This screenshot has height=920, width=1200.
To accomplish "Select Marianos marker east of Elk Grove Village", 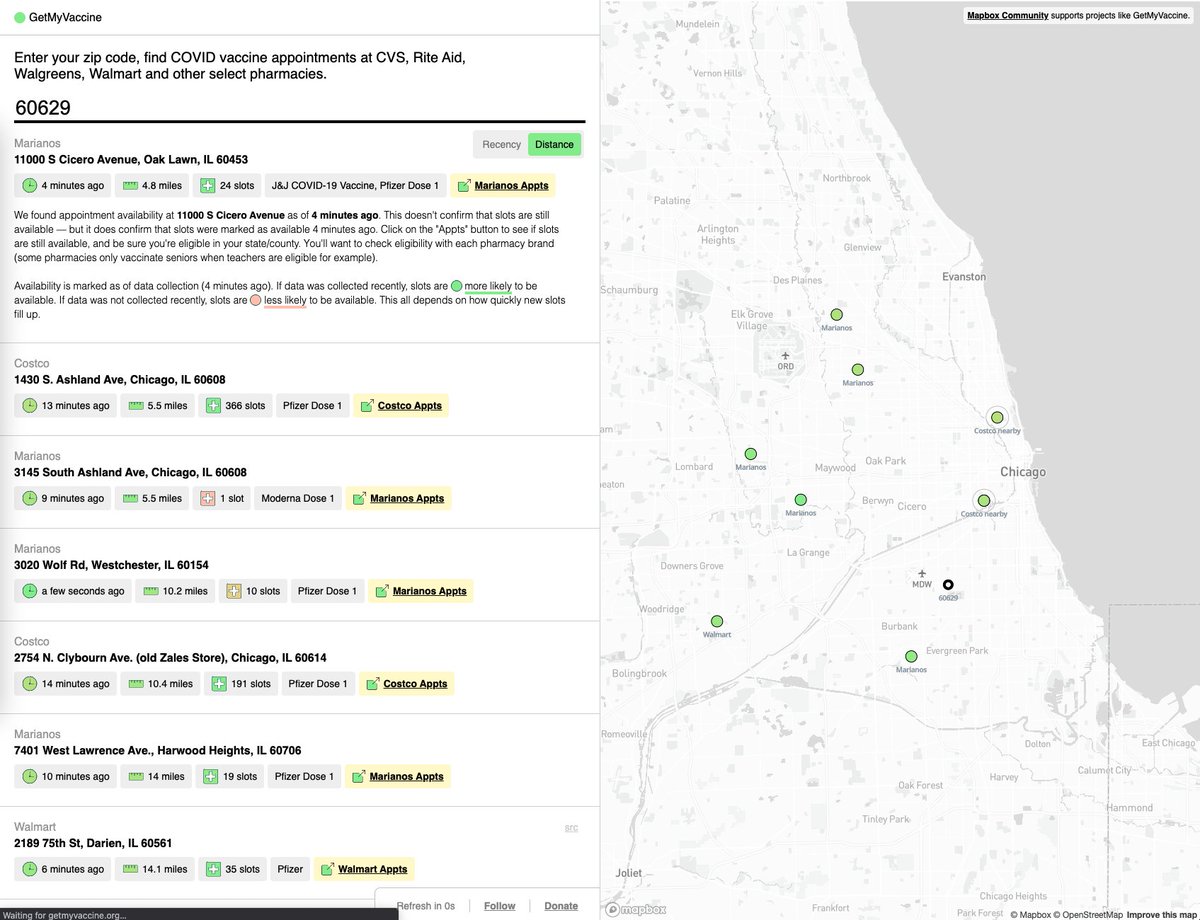I will coord(836,314).
